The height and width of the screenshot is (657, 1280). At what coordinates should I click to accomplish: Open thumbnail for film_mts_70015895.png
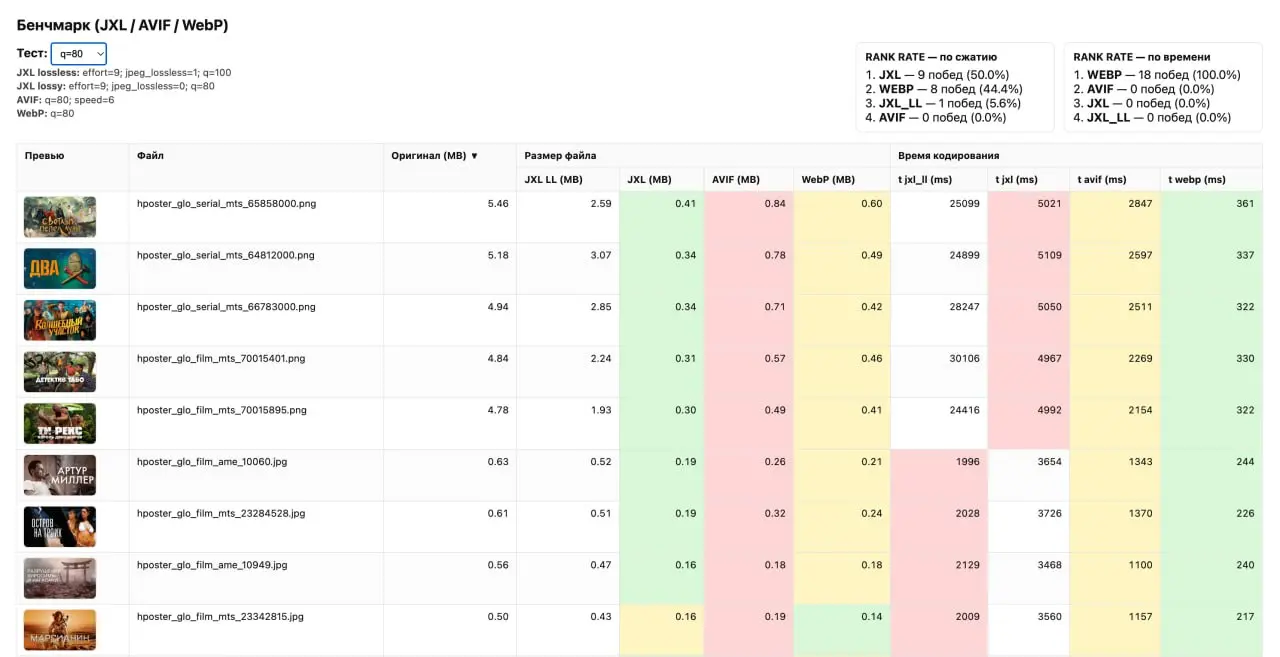point(60,424)
